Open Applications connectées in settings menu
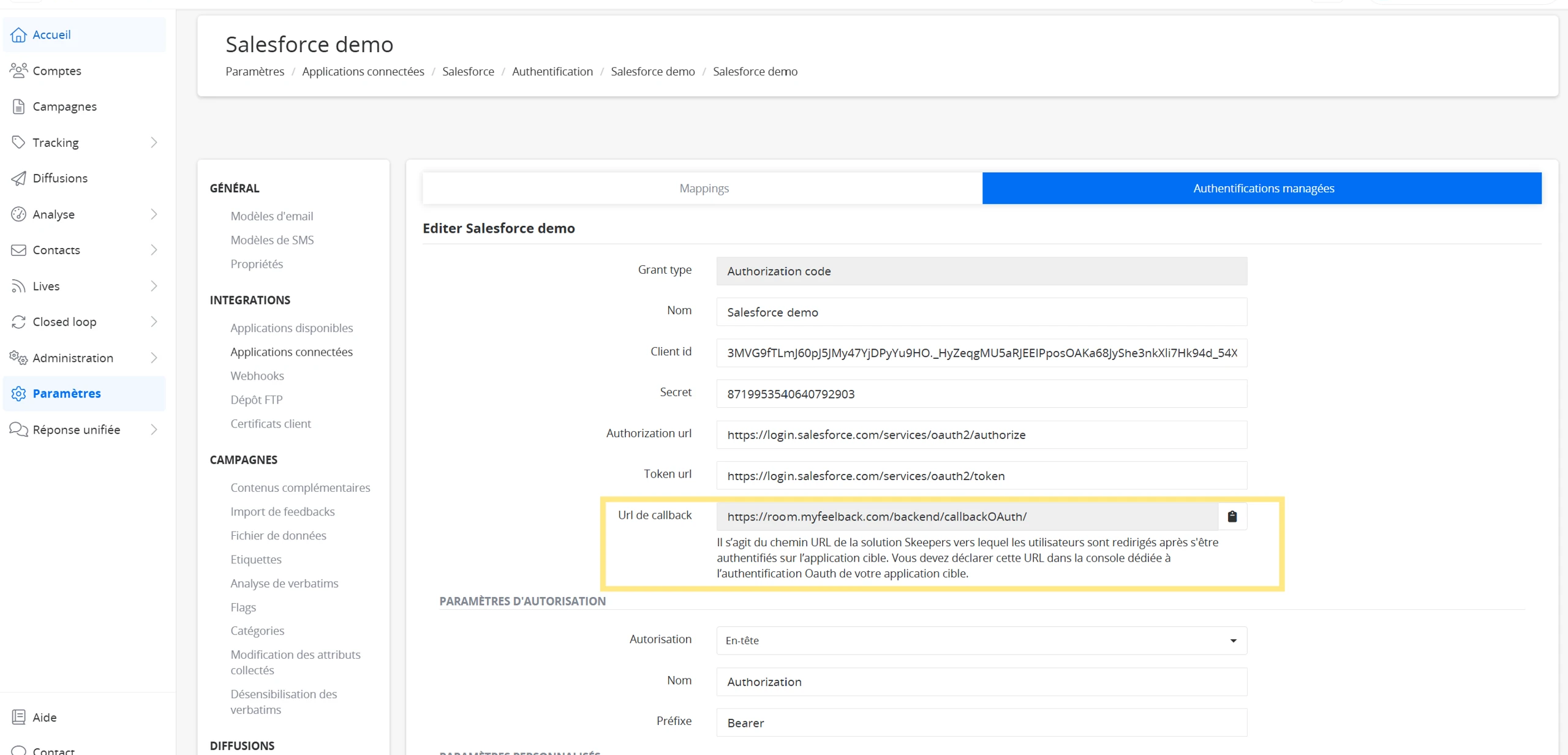 point(292,352)
